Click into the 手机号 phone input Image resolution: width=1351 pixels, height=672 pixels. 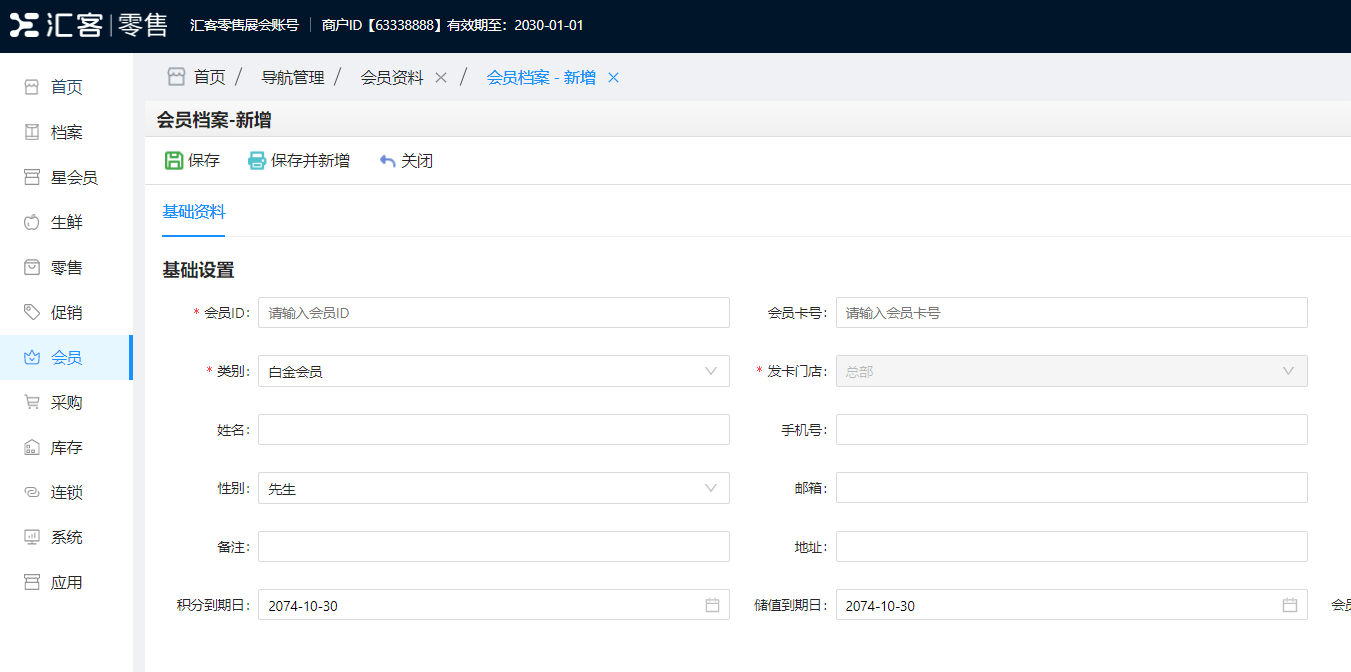(x=1071, y=430)
